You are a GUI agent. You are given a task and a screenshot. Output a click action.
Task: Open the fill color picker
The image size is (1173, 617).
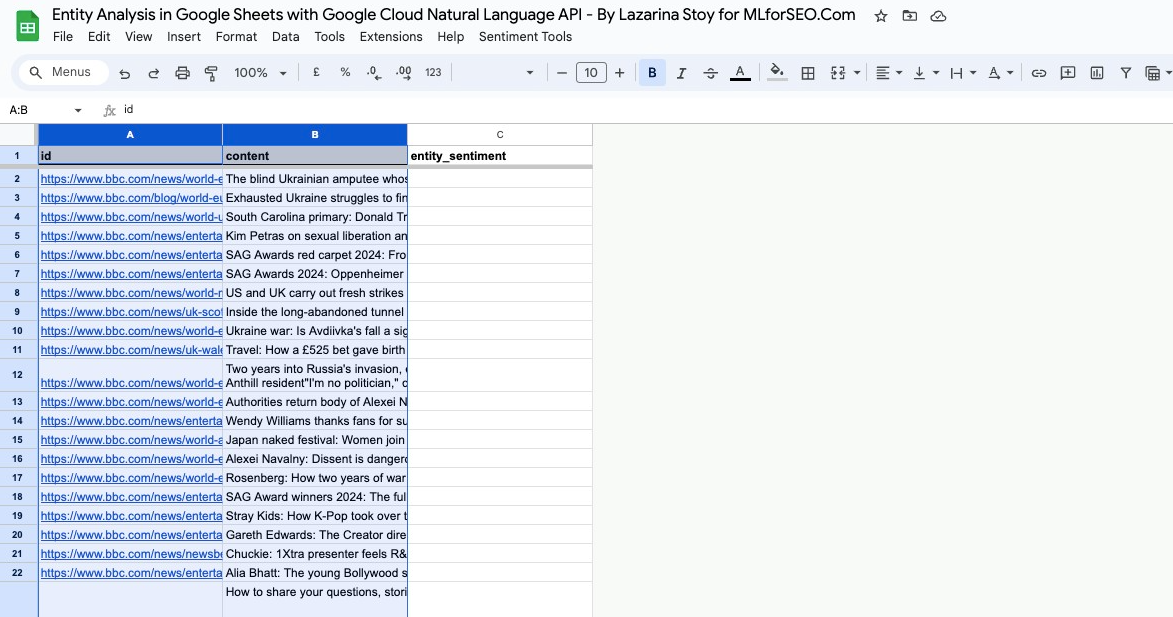(777, 73)
